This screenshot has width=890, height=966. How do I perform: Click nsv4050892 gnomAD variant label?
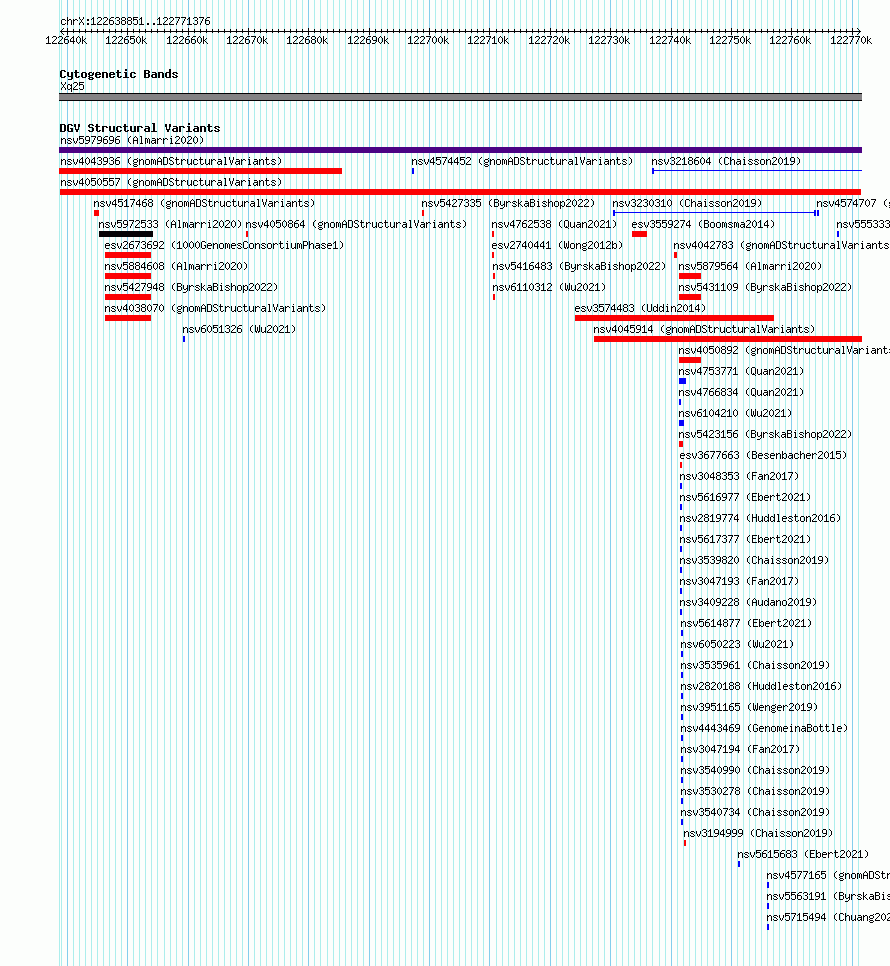tap(784, 350)
